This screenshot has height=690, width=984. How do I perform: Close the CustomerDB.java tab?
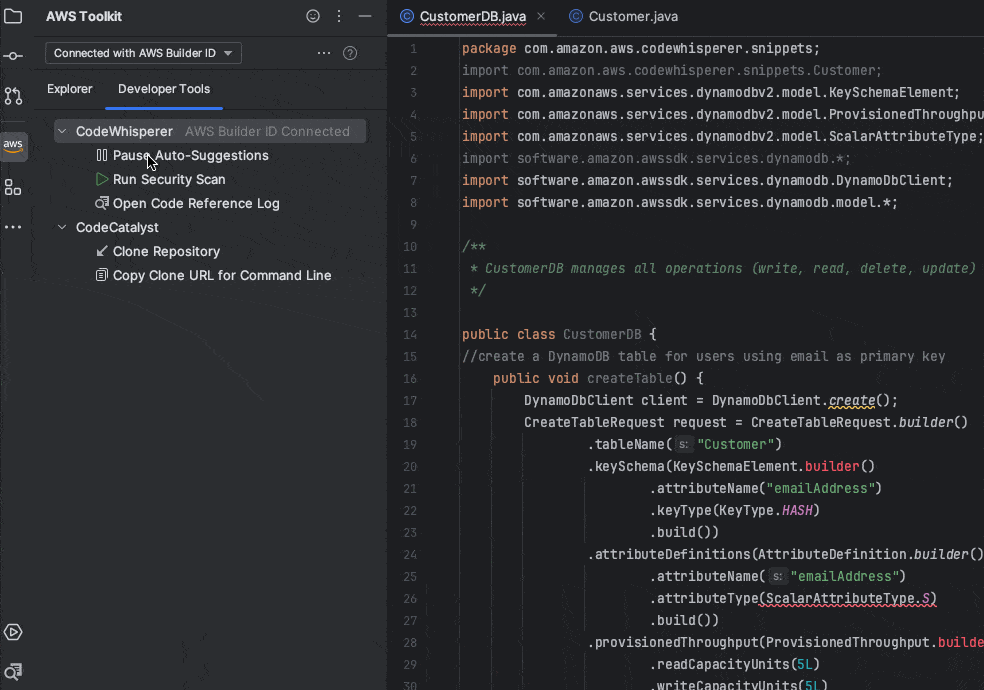(541, 16)
